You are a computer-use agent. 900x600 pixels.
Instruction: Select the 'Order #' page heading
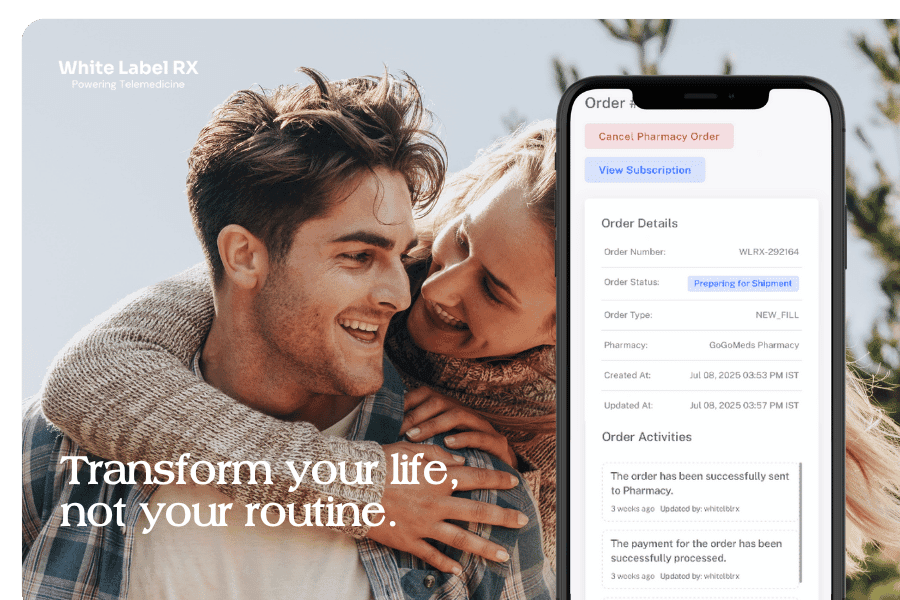(610, 103)
